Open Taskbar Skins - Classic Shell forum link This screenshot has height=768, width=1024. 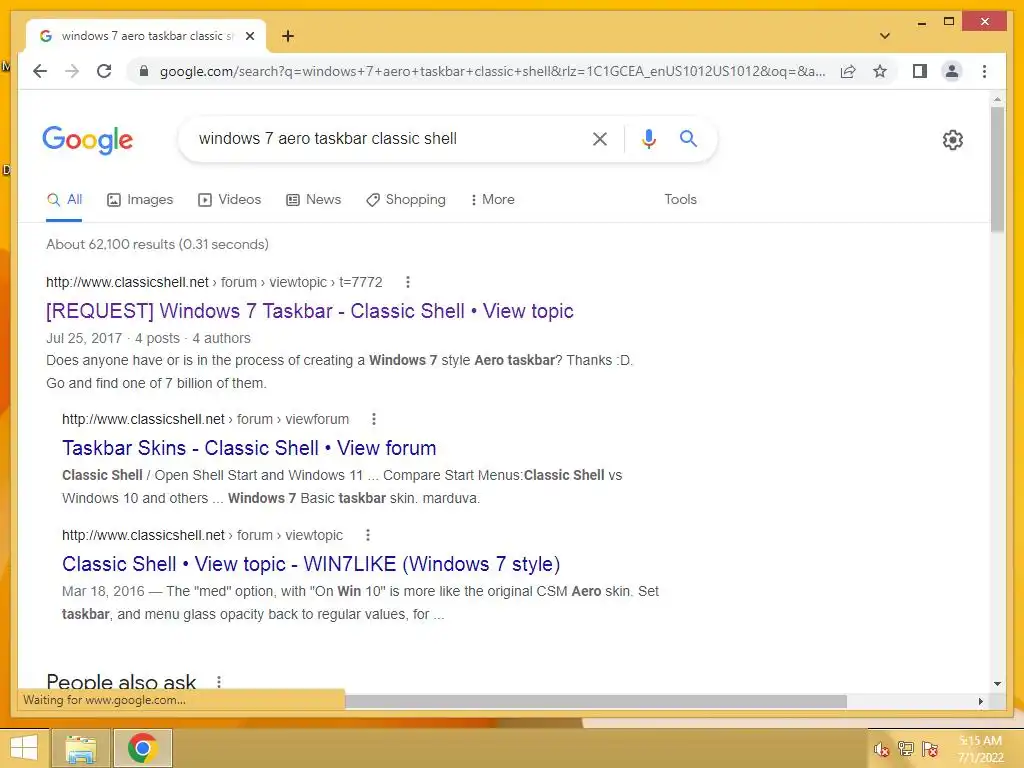249,448
